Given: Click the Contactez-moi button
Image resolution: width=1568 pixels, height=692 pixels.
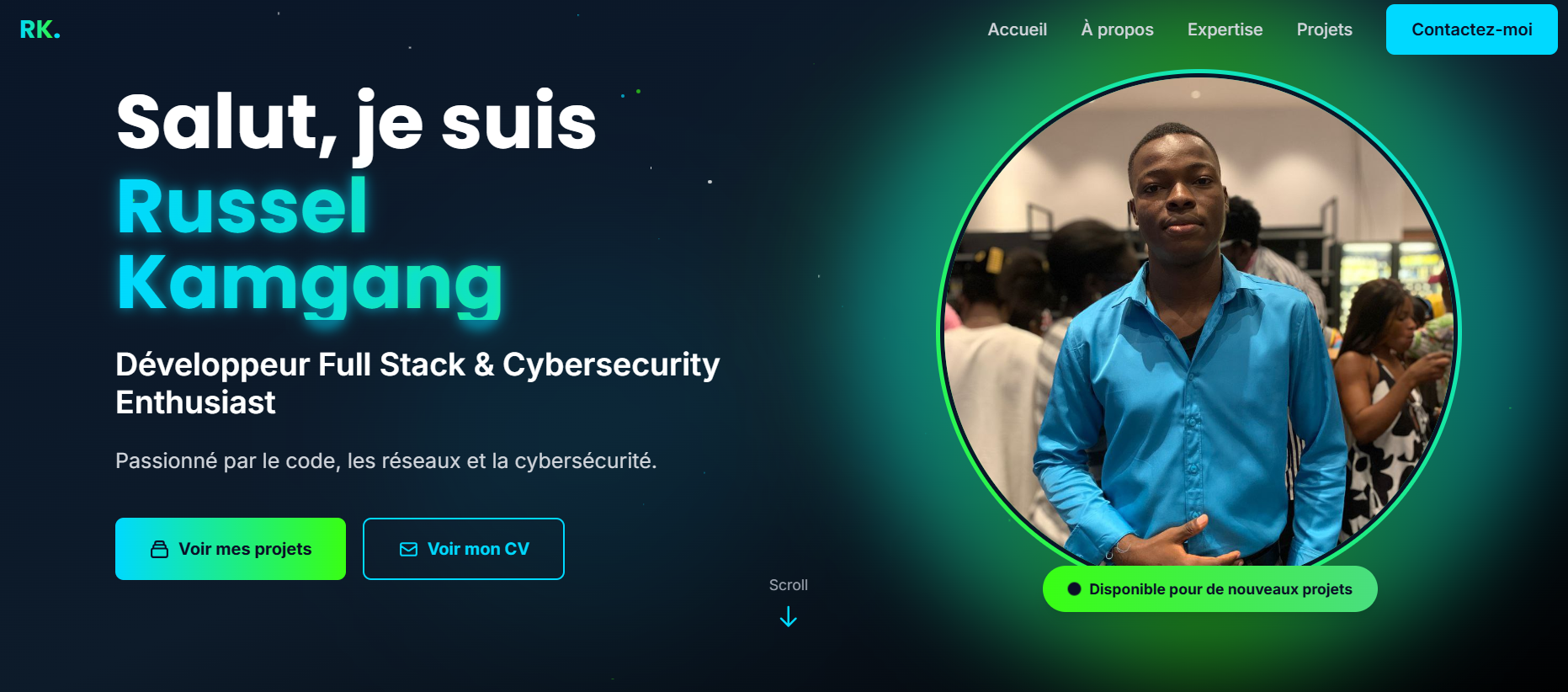Looking at the screenshot, I should [1471, 29].
